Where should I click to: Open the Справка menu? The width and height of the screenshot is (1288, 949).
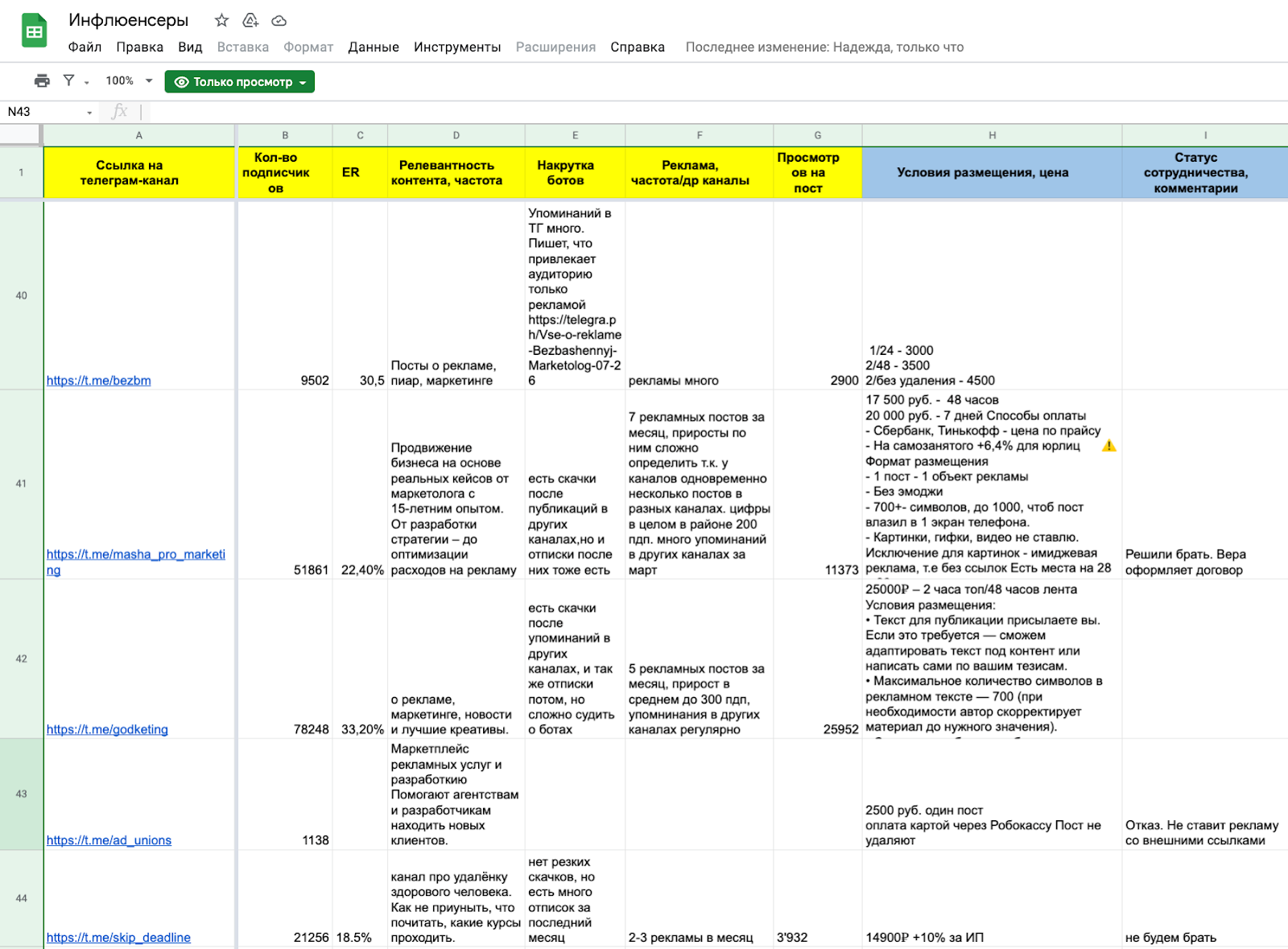[x=638, y=47]
